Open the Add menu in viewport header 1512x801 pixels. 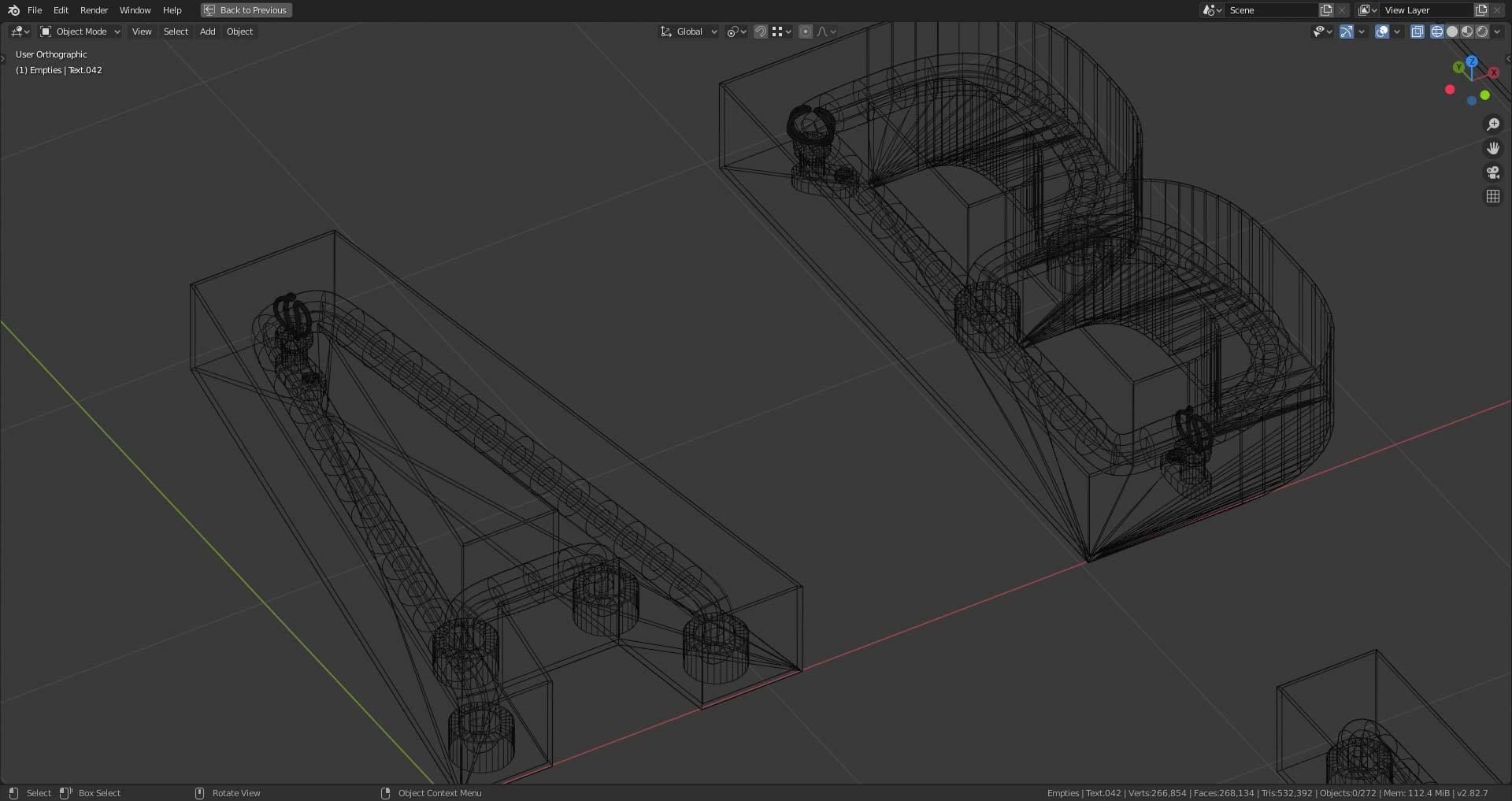(x=207, y=32)
